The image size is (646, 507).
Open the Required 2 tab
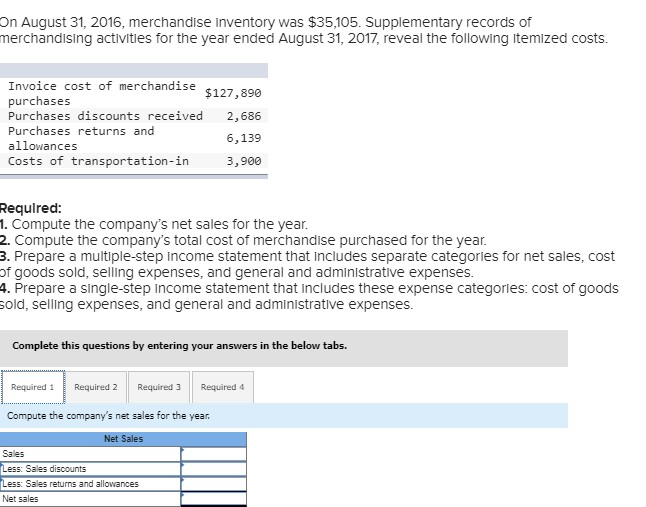tap(96, 387)
